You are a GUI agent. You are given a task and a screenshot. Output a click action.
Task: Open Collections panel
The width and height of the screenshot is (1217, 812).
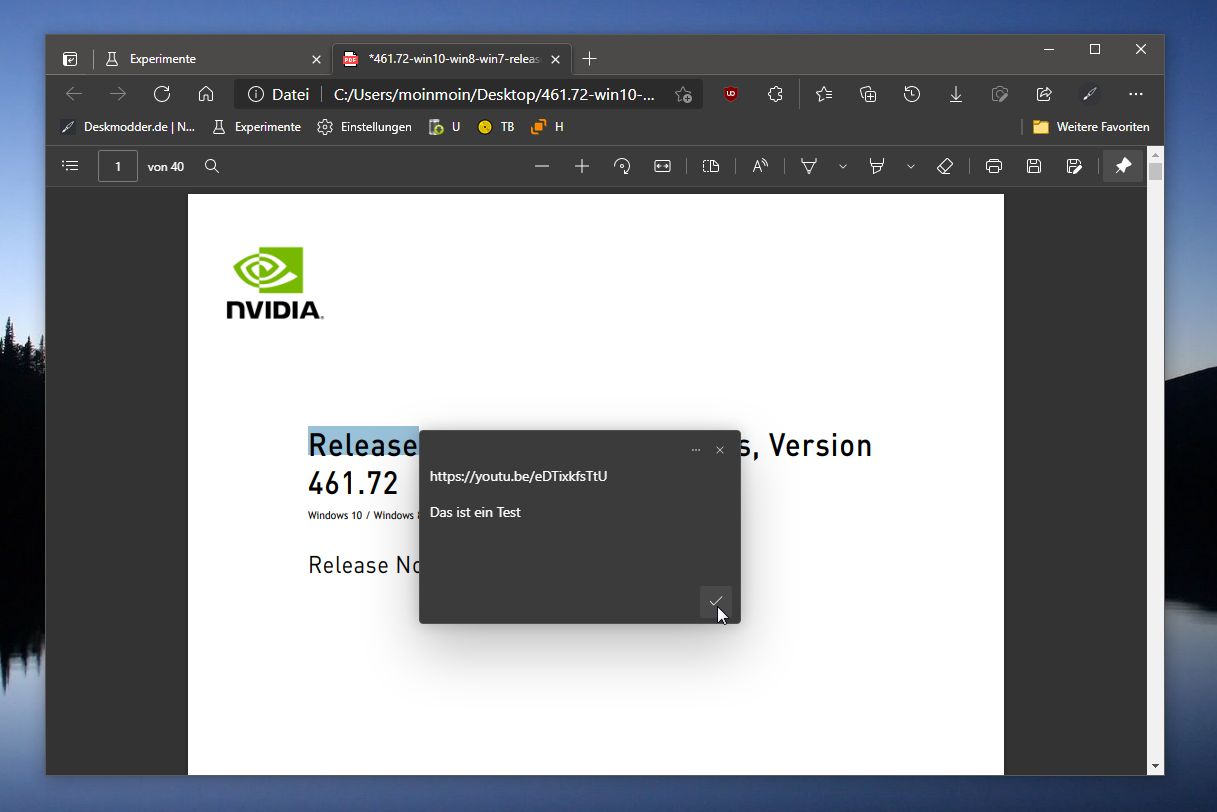pos(868,94)
